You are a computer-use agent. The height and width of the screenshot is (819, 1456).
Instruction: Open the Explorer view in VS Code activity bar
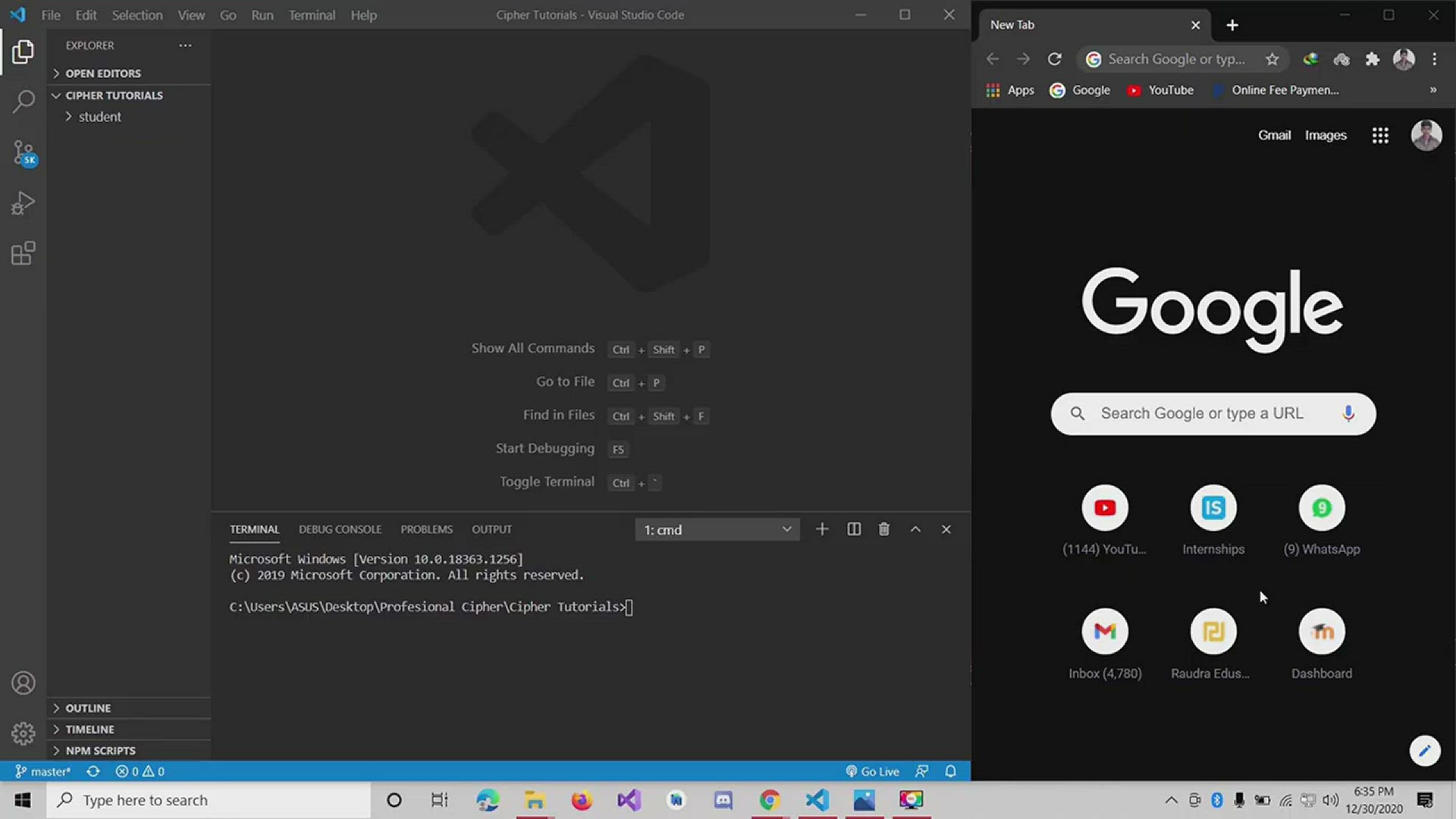point(23,52)
